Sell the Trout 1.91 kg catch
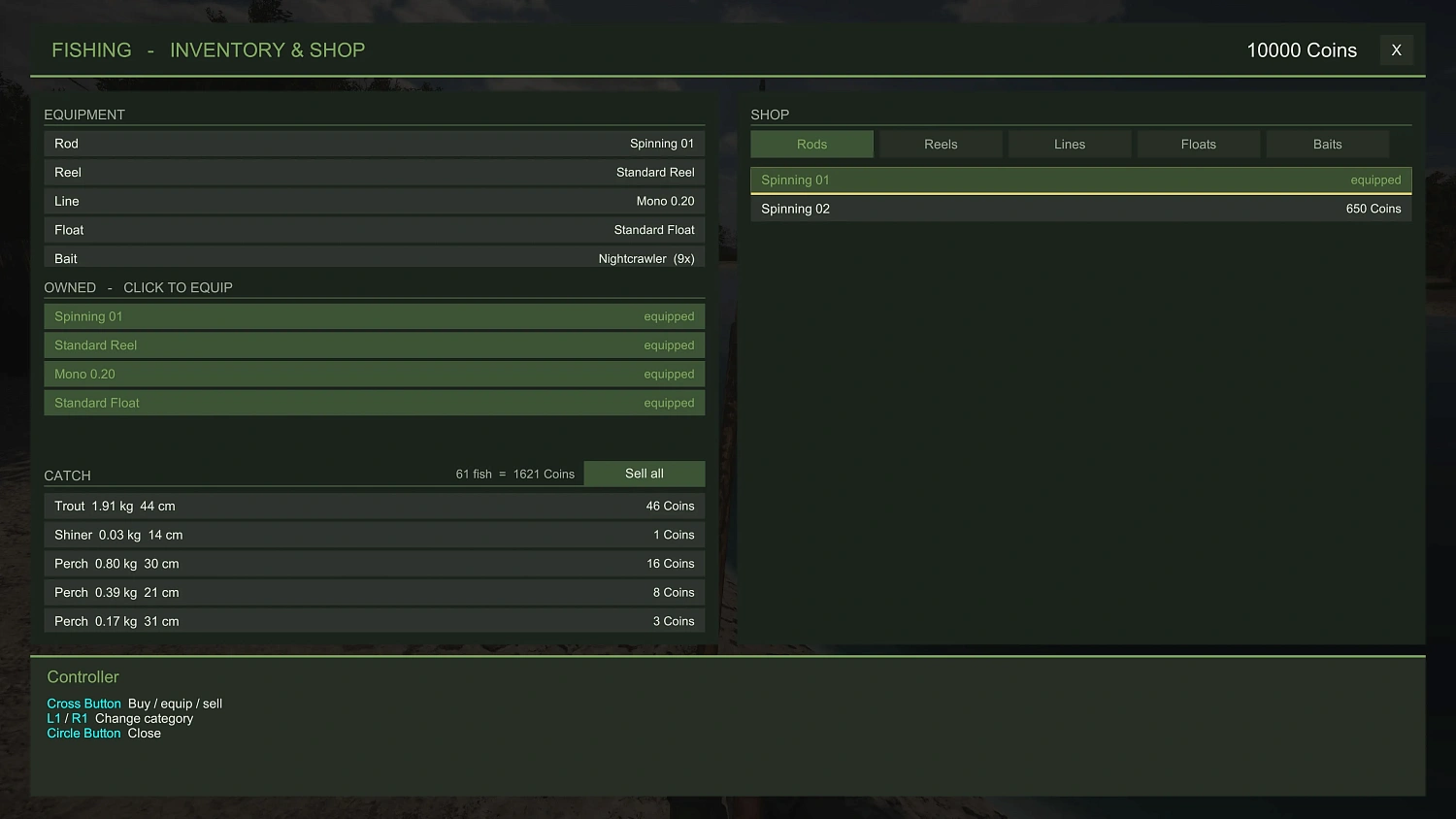 click(x=375, y=507)
